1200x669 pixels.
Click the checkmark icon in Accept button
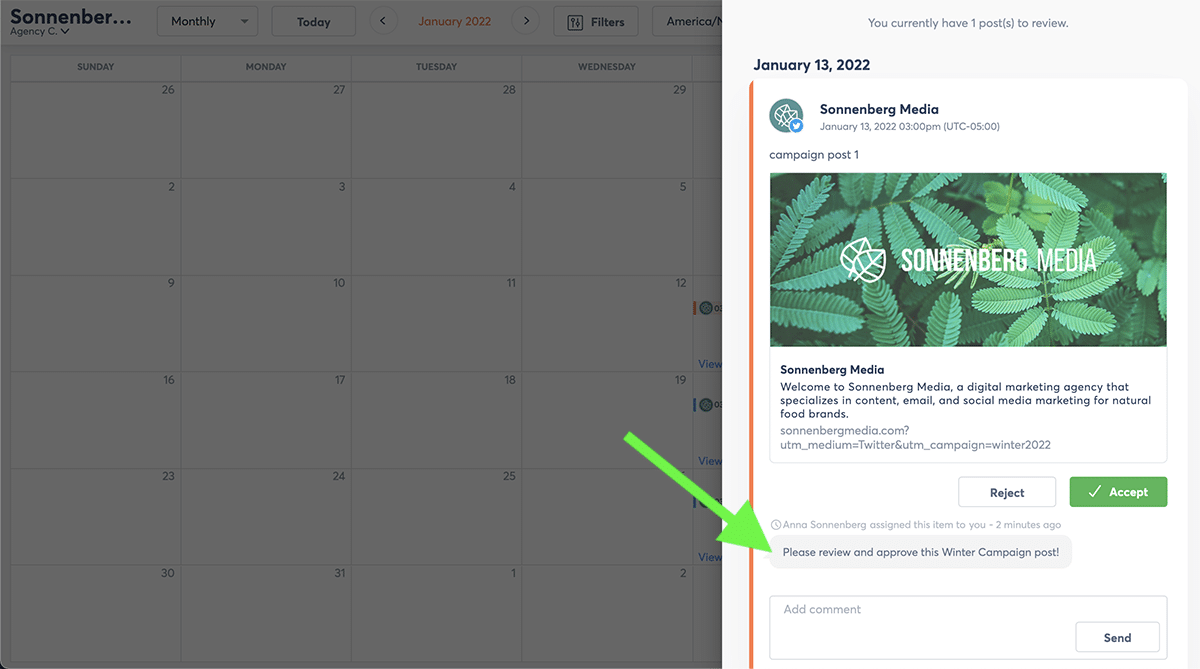click(x=1095, y=492)
